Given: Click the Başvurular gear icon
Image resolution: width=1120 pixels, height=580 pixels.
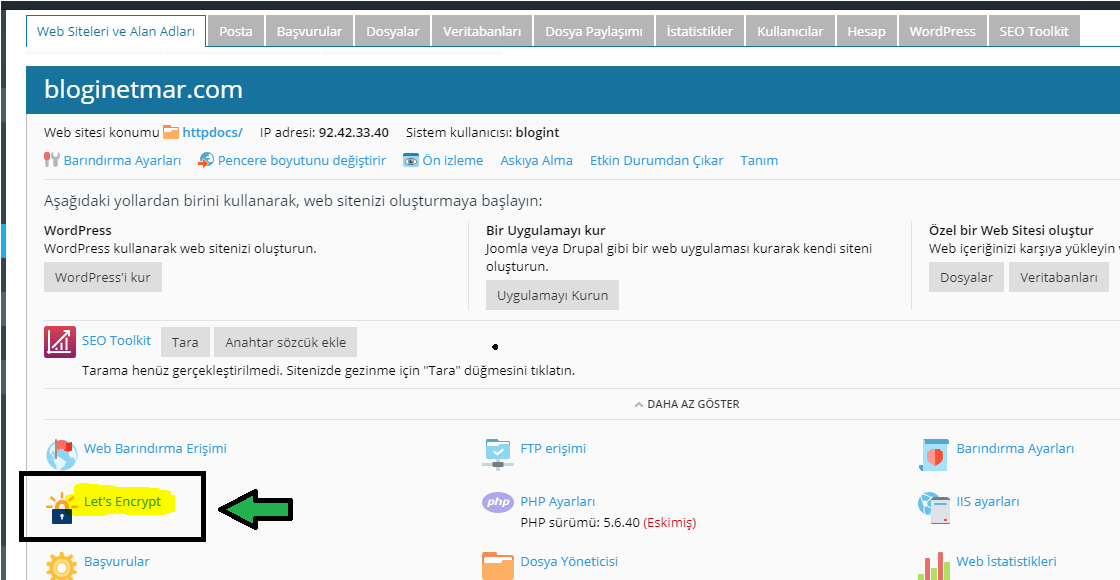Looking at the screenshot, I should [x=61, y=566].
